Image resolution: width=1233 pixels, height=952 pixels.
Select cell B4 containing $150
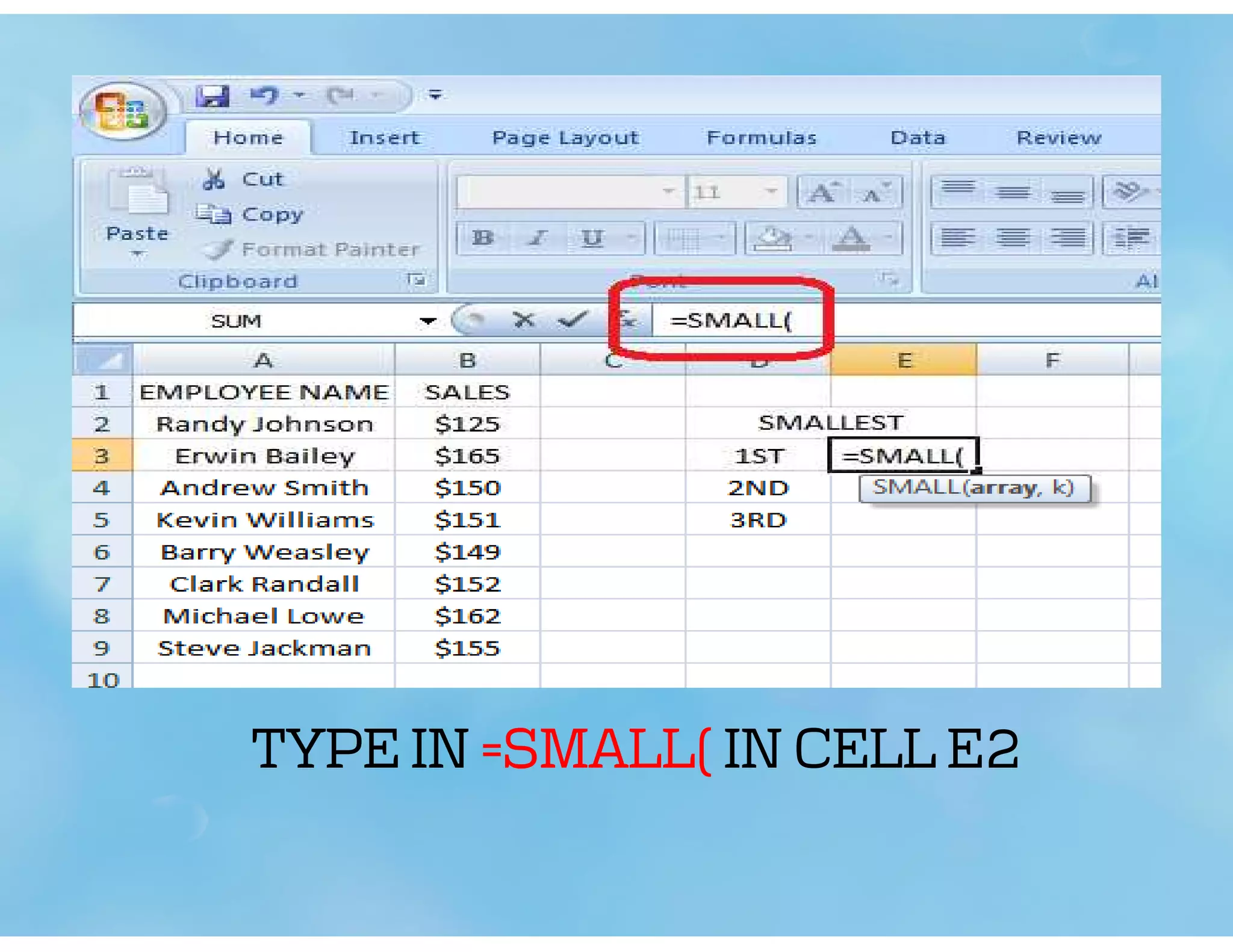coord(467,487)
